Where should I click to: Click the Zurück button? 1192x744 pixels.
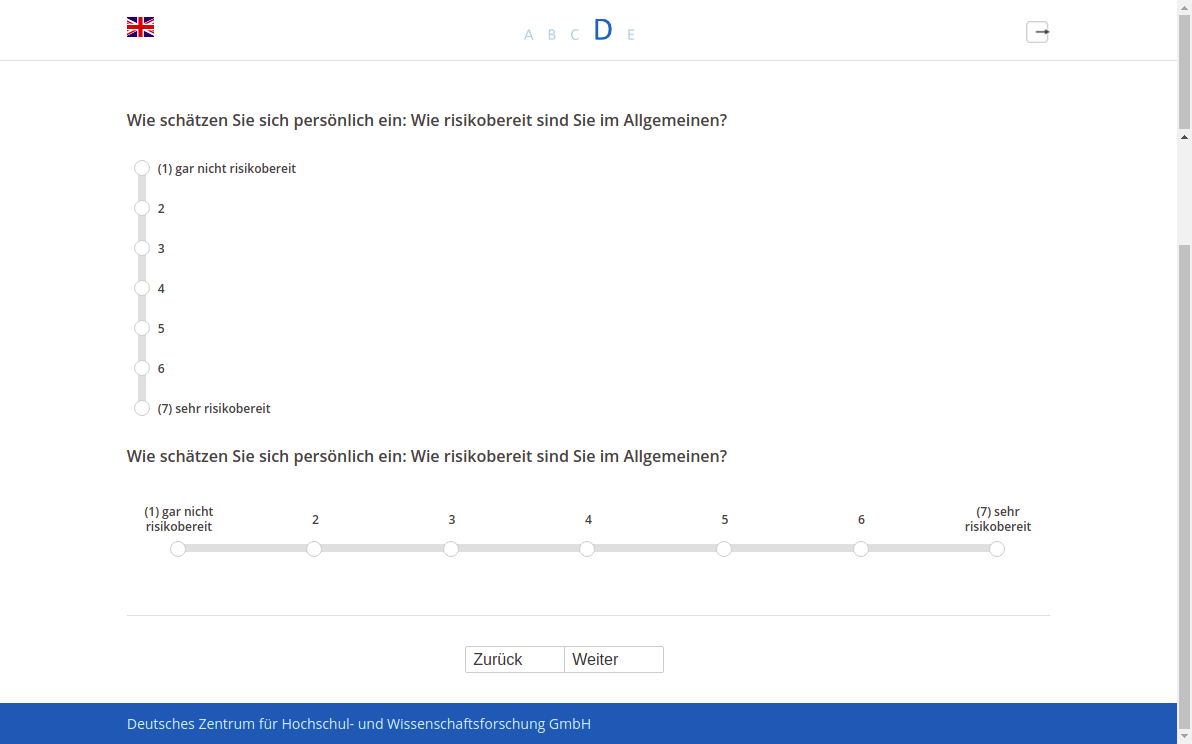point(515,660)
